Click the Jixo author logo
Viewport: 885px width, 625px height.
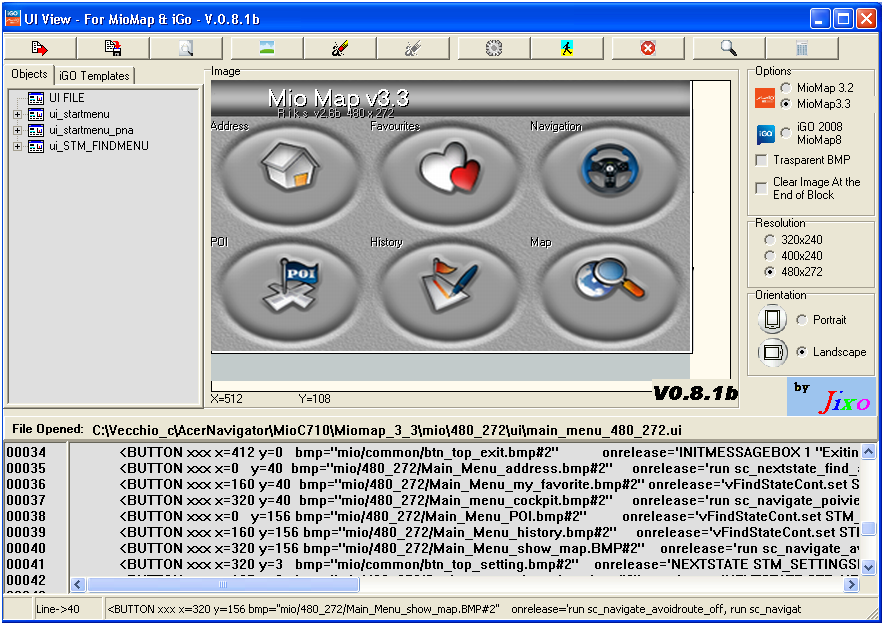pyautogui.click(x=831, y=397)
